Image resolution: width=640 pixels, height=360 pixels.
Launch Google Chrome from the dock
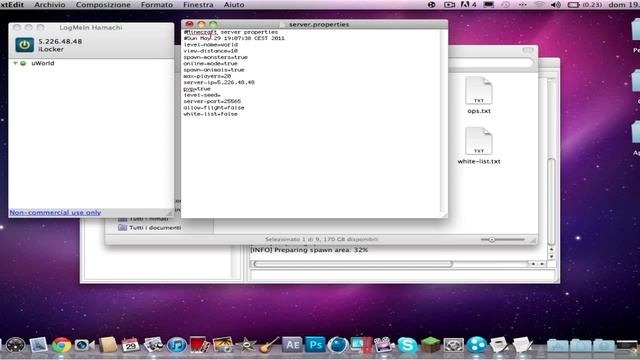click(x=61, y=345)
